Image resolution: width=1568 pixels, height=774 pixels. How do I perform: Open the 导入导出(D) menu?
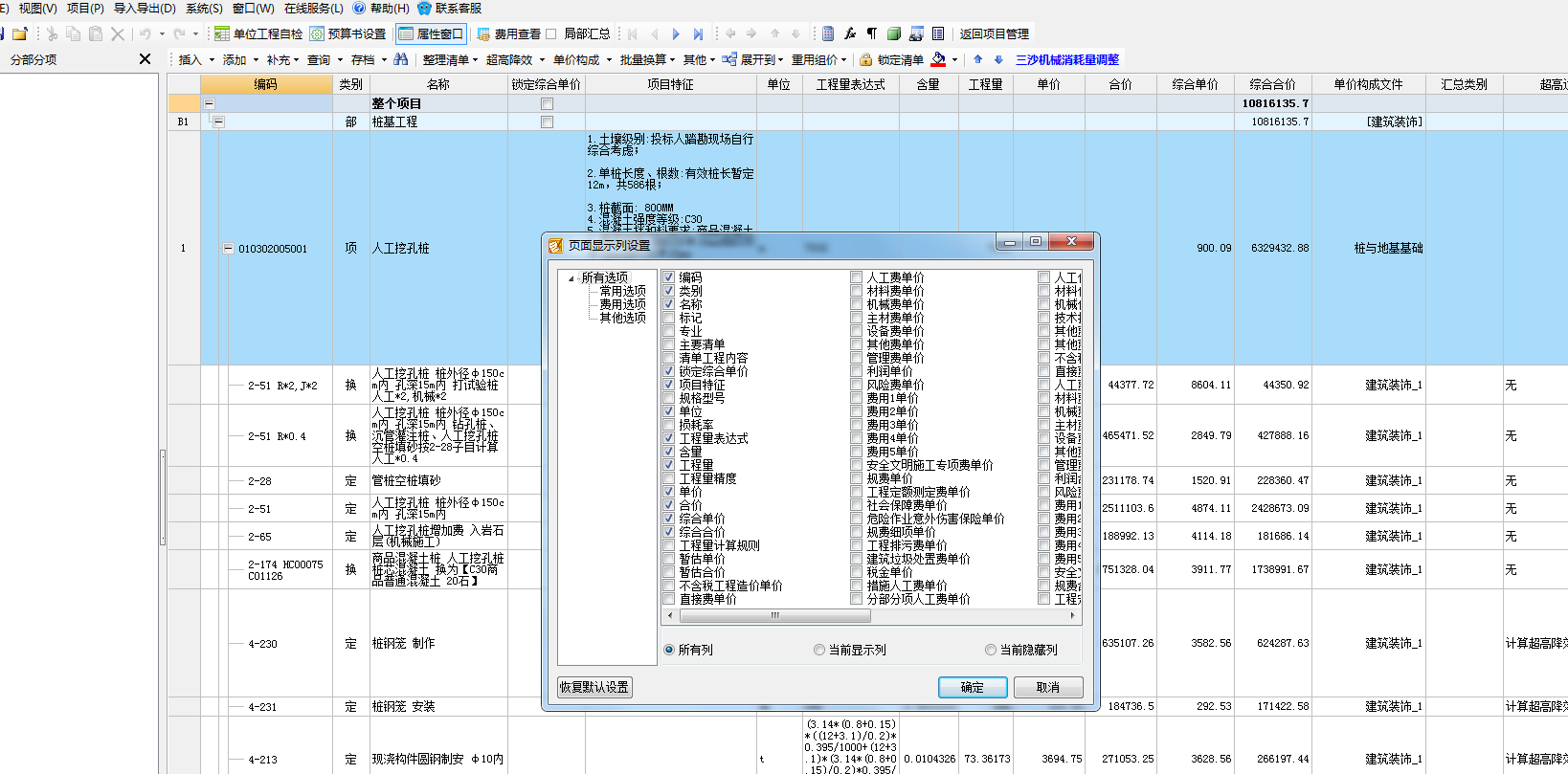145,8
